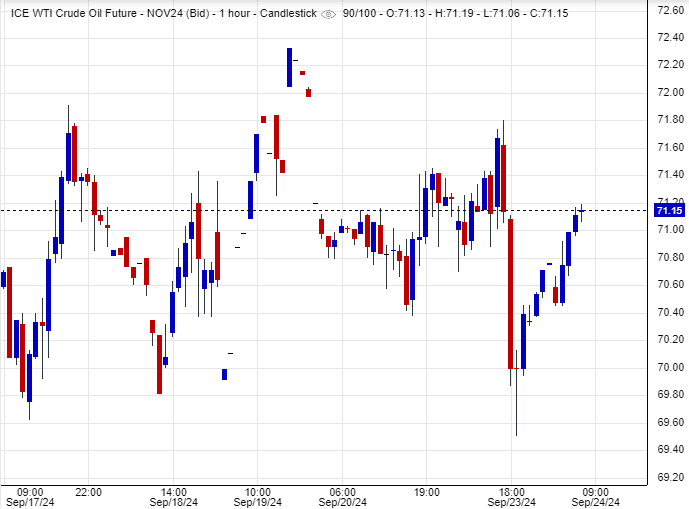Select the Sep/19/24 10:00 time axis label
This screenshot has height=509, width=689.
click(x=258, y=497)
